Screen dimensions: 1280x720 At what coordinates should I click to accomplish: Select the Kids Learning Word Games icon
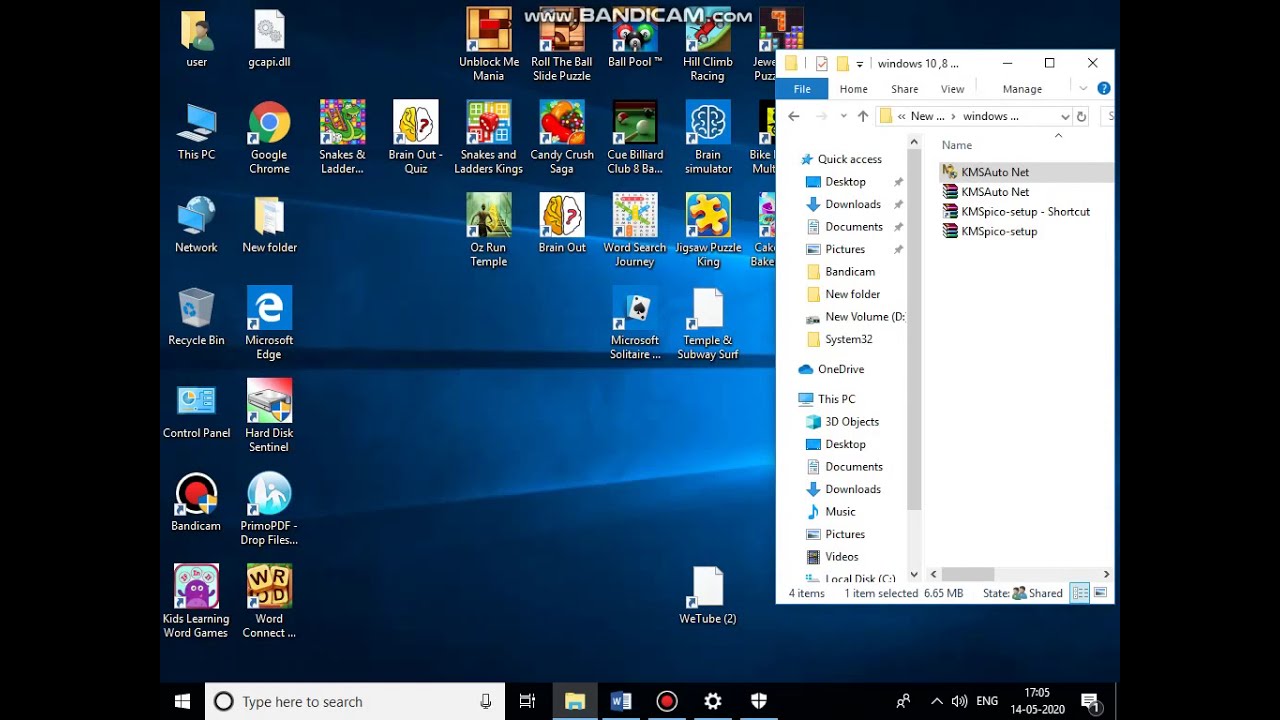196,601
